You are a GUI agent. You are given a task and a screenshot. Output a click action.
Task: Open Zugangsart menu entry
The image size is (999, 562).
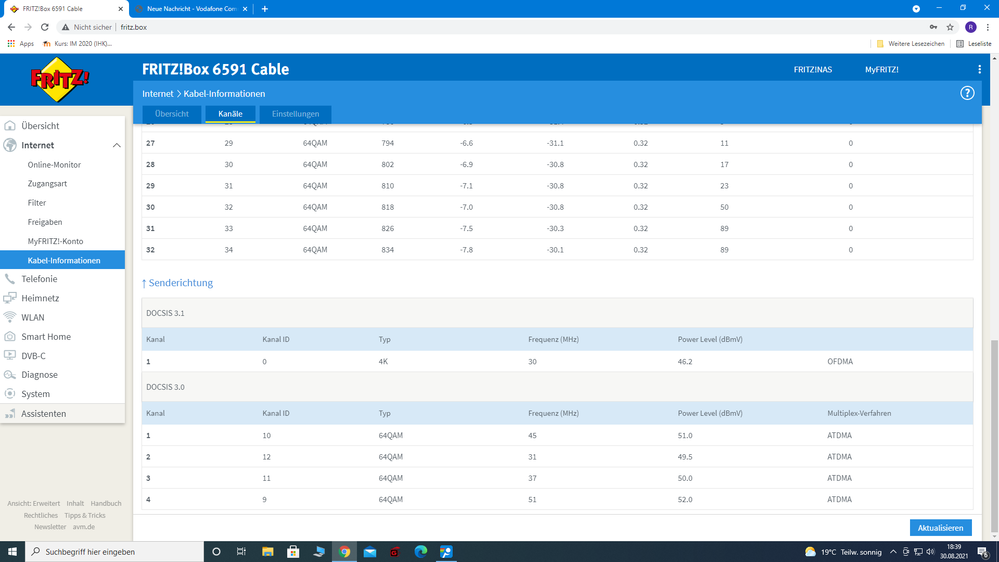(x=47, y=184)
